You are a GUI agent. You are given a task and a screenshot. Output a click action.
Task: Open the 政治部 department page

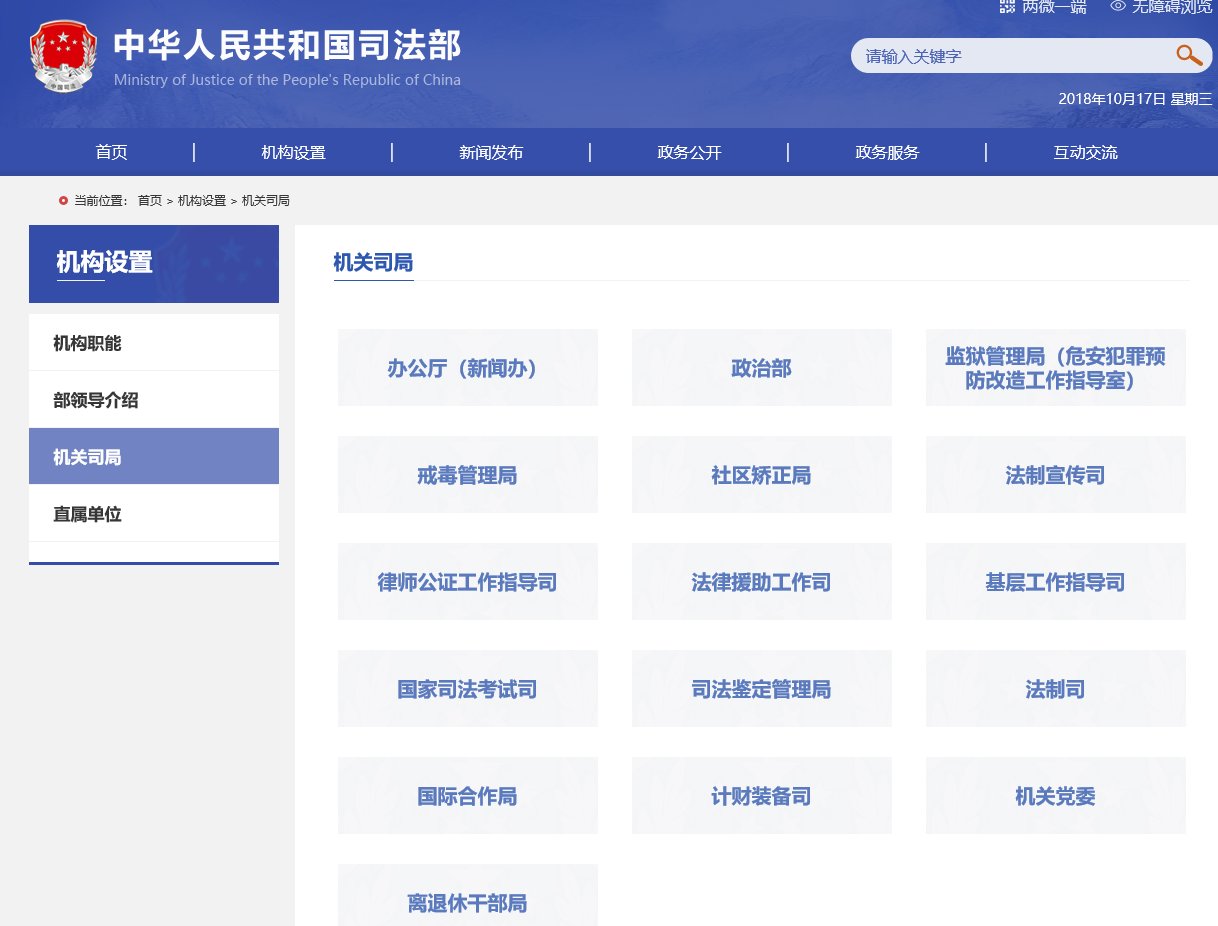761,368
